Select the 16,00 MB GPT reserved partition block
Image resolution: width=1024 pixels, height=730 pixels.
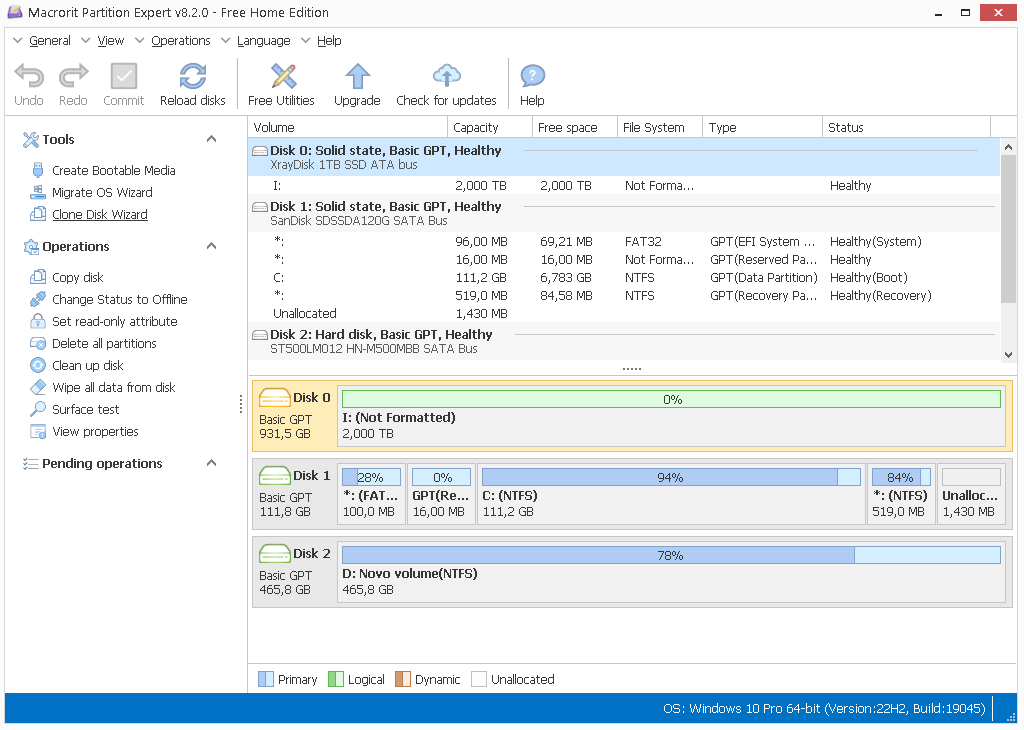click(x=440, y=494)
